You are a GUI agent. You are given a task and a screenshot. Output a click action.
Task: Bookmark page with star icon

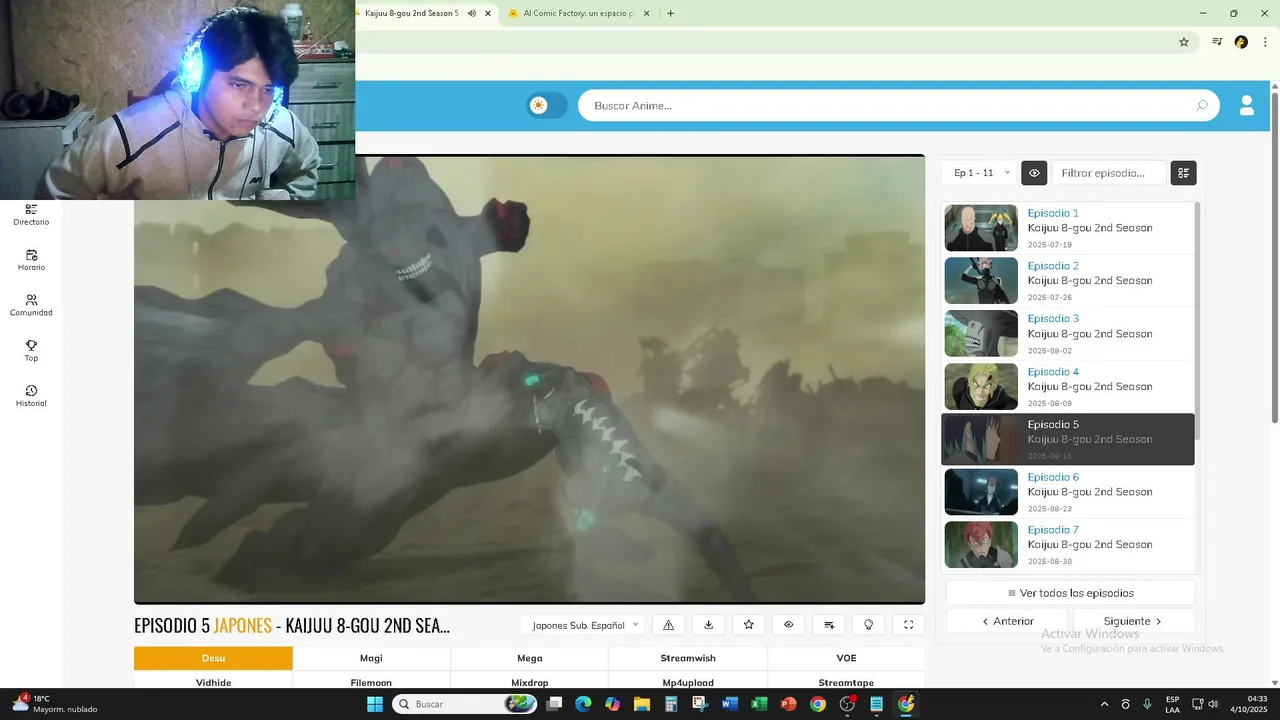coord(1183,42)
